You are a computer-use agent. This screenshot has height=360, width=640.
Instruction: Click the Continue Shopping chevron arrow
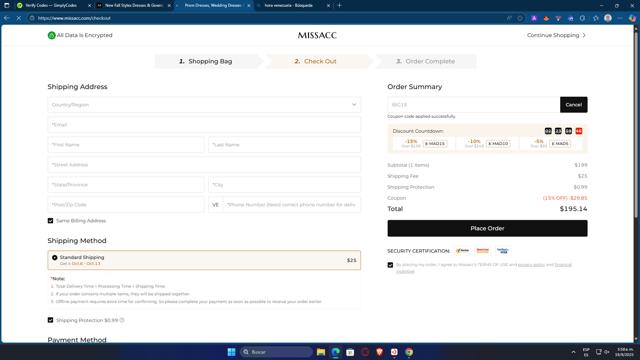pyautogui.click(x=584, y=36)
